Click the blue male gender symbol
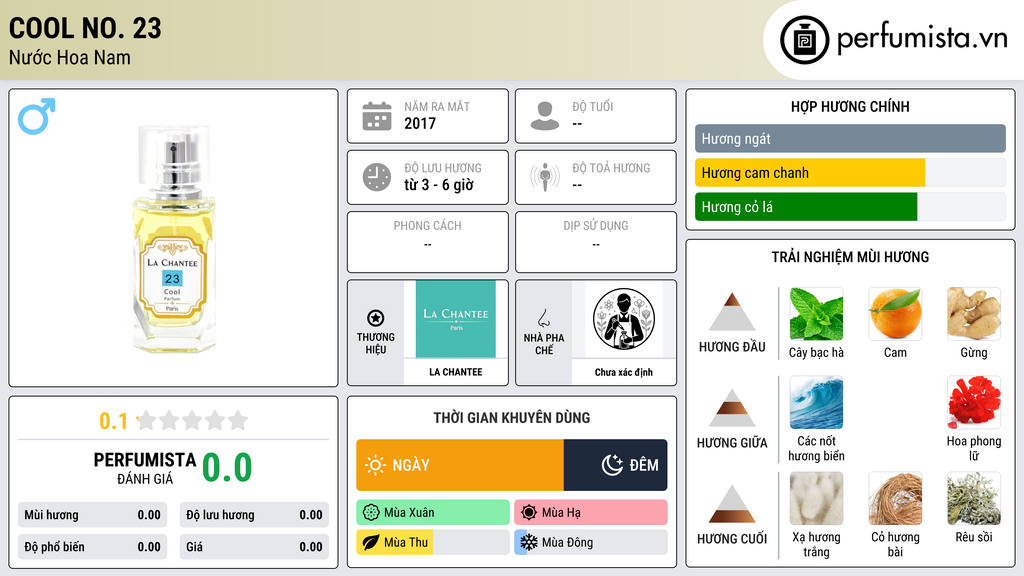 pos(37,116)
